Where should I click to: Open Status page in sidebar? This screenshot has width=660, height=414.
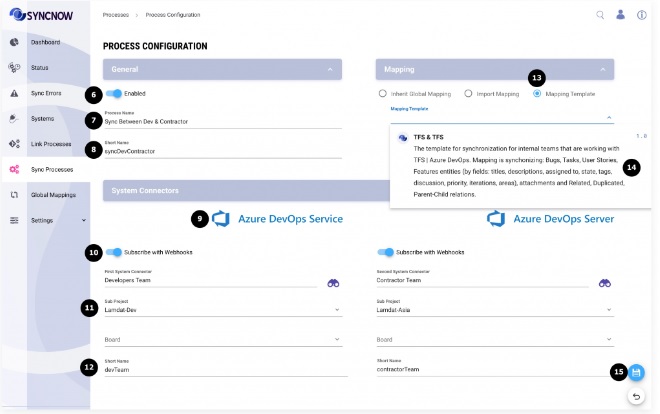click(40, 67)
